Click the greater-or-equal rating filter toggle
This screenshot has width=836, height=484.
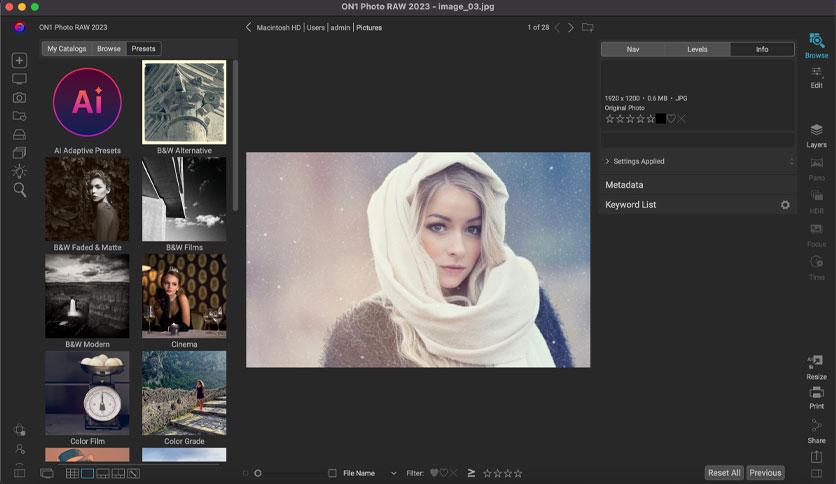coord(471,473)
